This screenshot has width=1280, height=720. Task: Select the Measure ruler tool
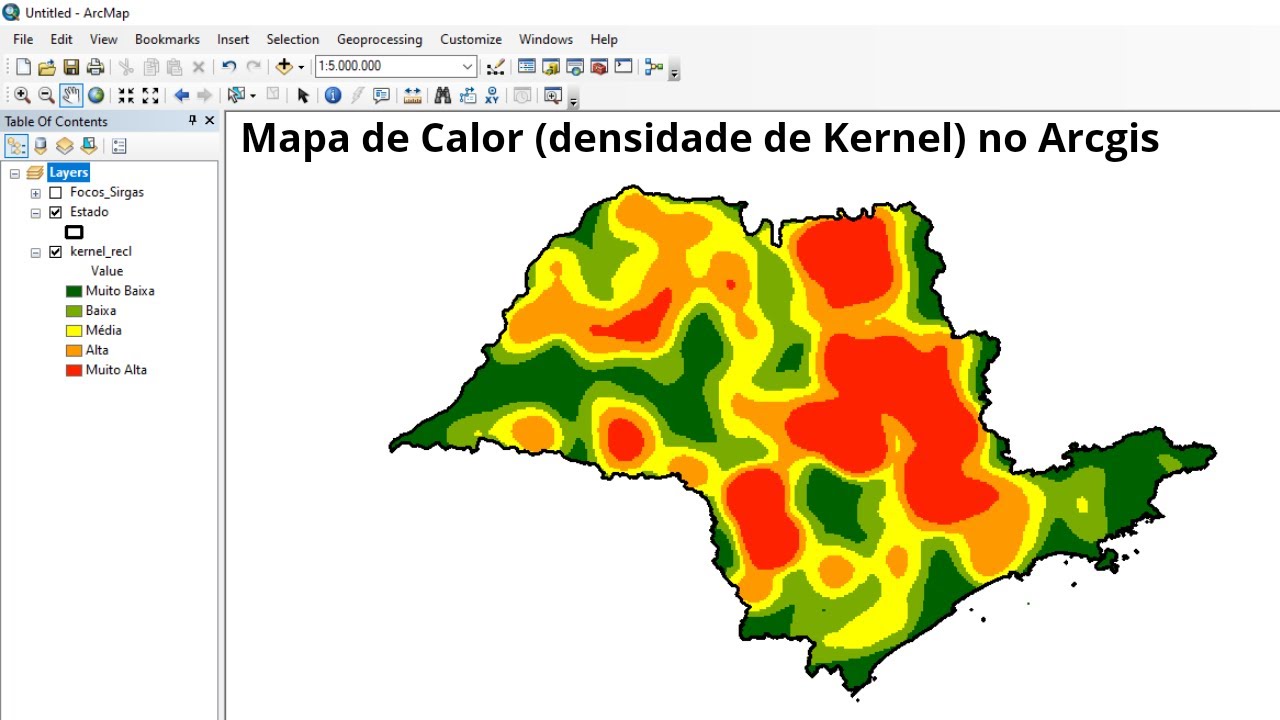(x=412, y=95)
